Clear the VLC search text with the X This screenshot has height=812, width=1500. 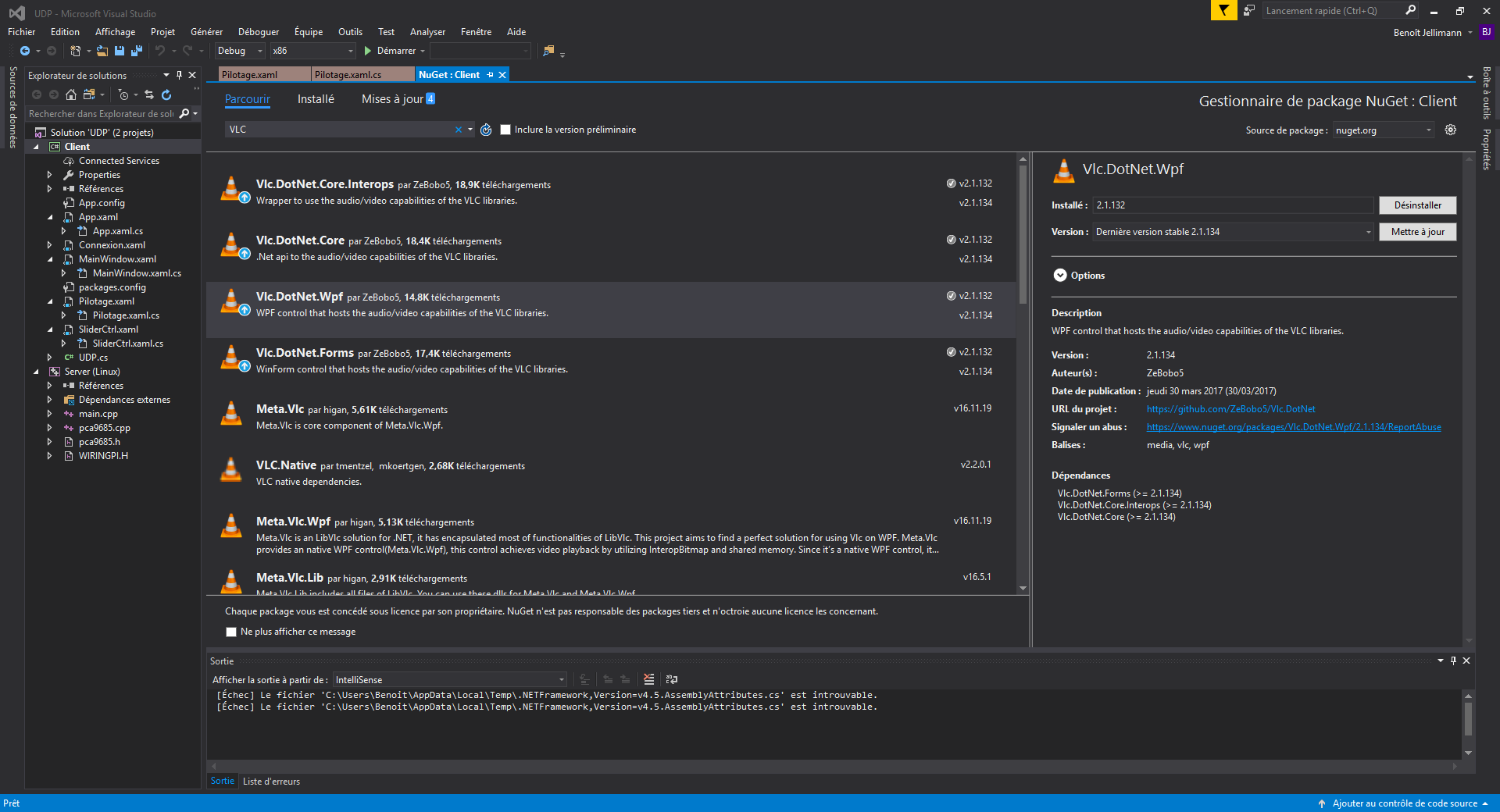coord(459,130)
